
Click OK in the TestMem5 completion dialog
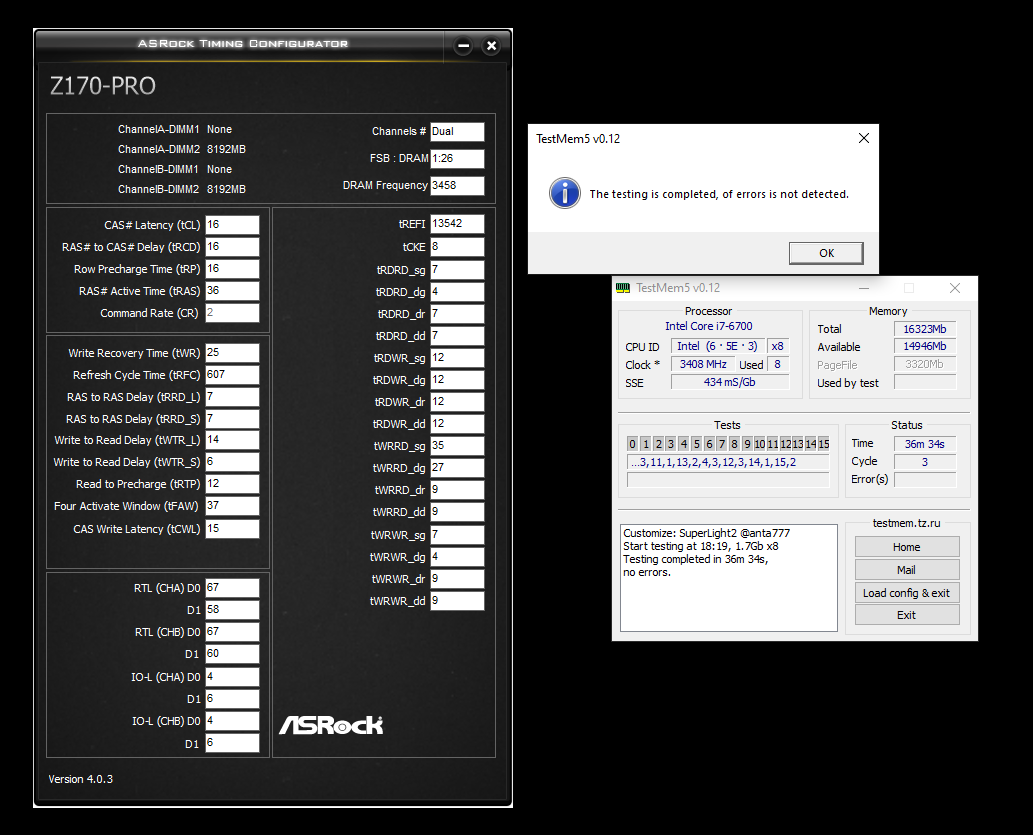pos(826,253)
